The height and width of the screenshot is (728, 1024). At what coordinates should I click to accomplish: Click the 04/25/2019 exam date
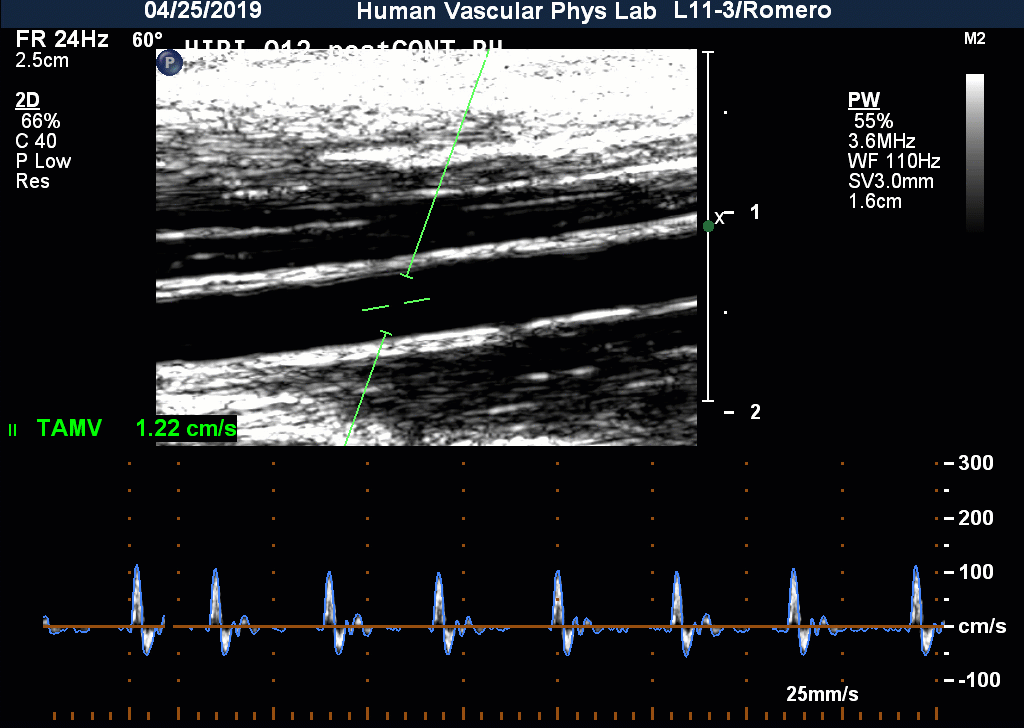[203, 12]
